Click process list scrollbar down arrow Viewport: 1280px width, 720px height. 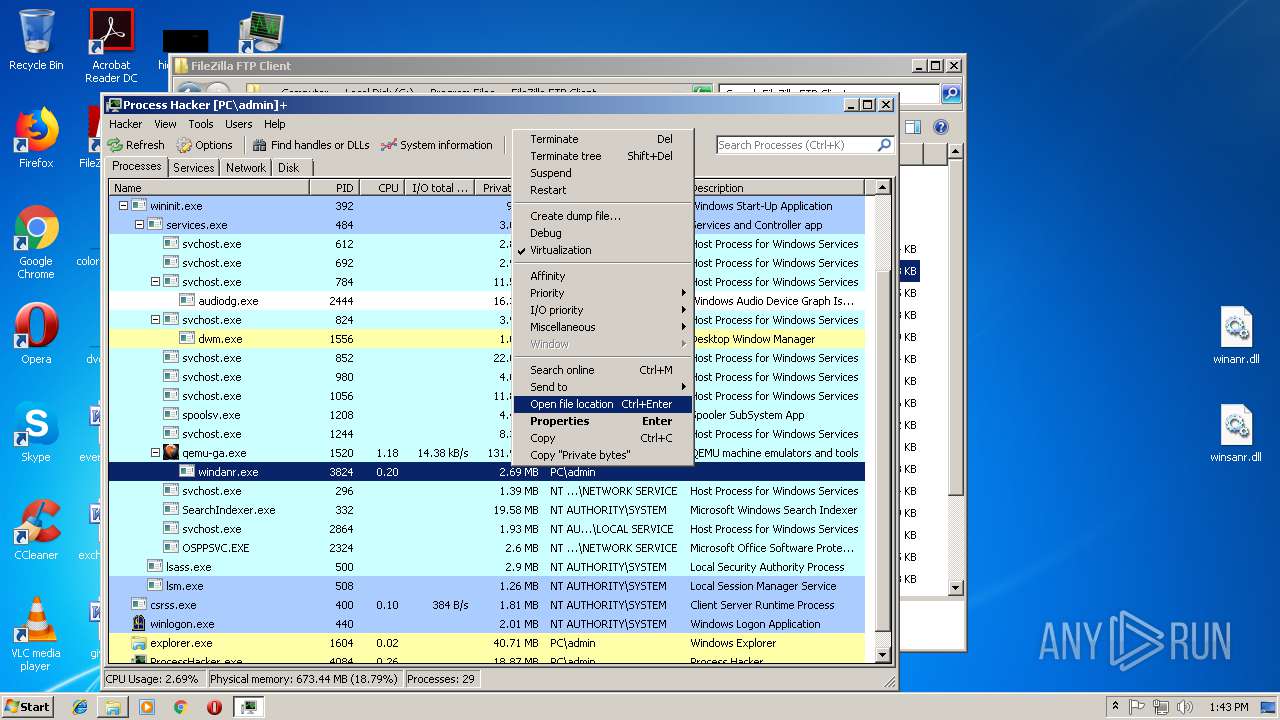[x=882, y=655]
